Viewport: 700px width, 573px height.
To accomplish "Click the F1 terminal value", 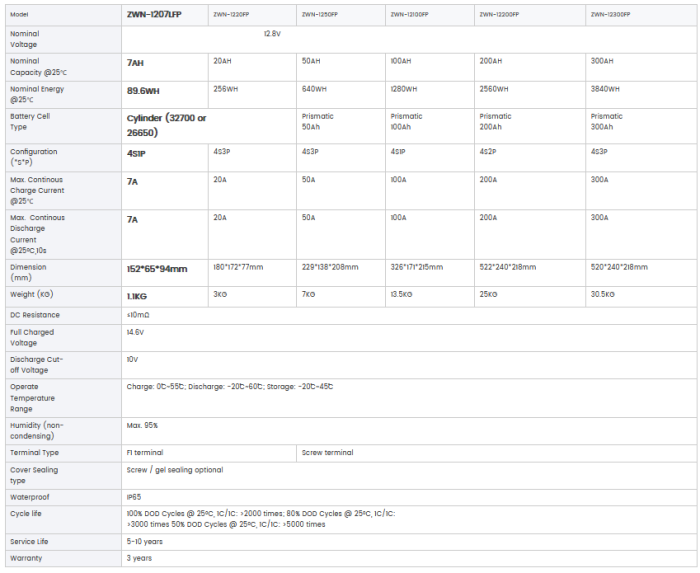I will pyautogui.click(x=145, y=452).
